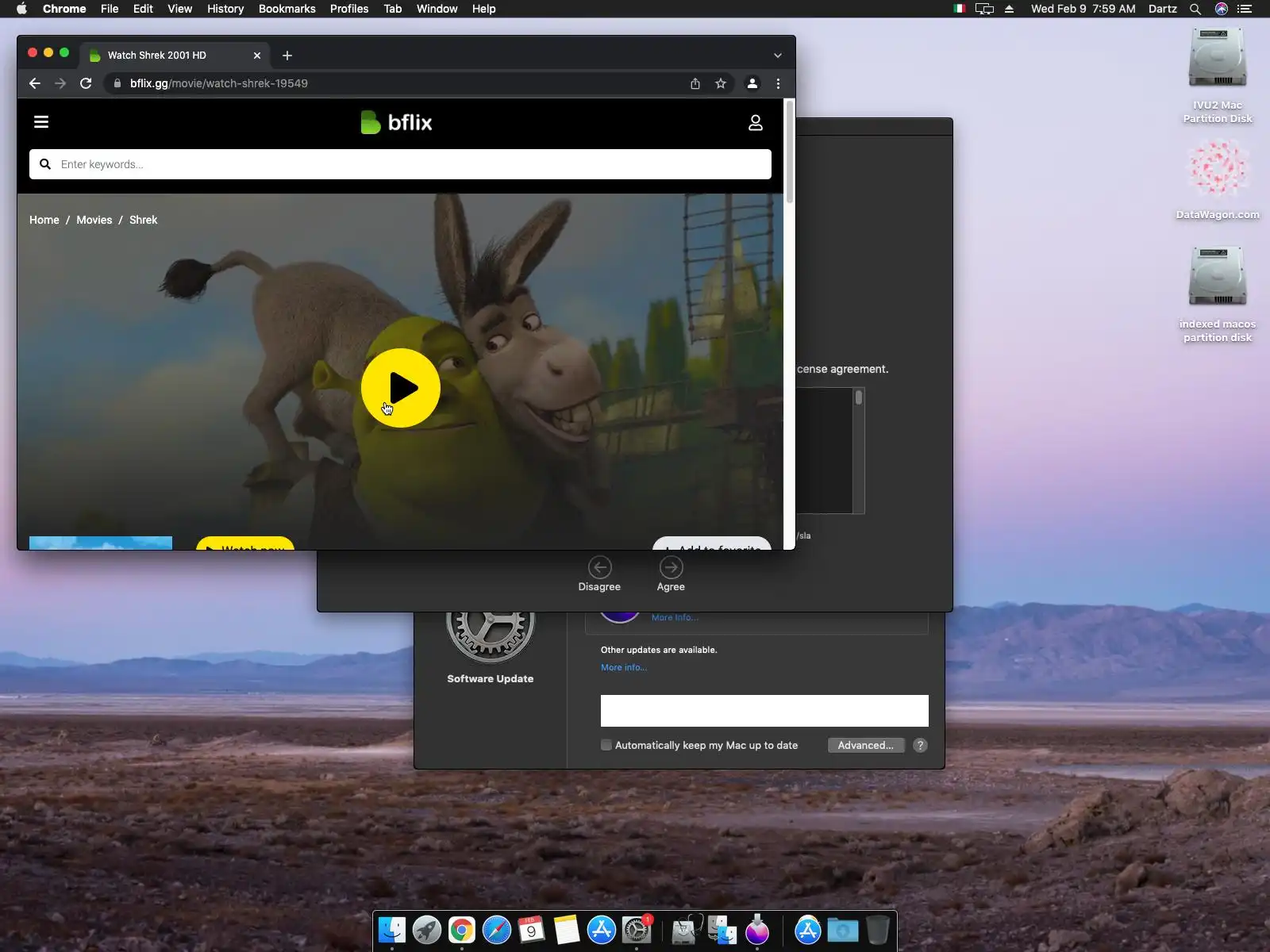Close the Watch Shrek 2001 HD tab
Image resolution: width=1270 pixels, height=952 pixels.
click(257, 56)
